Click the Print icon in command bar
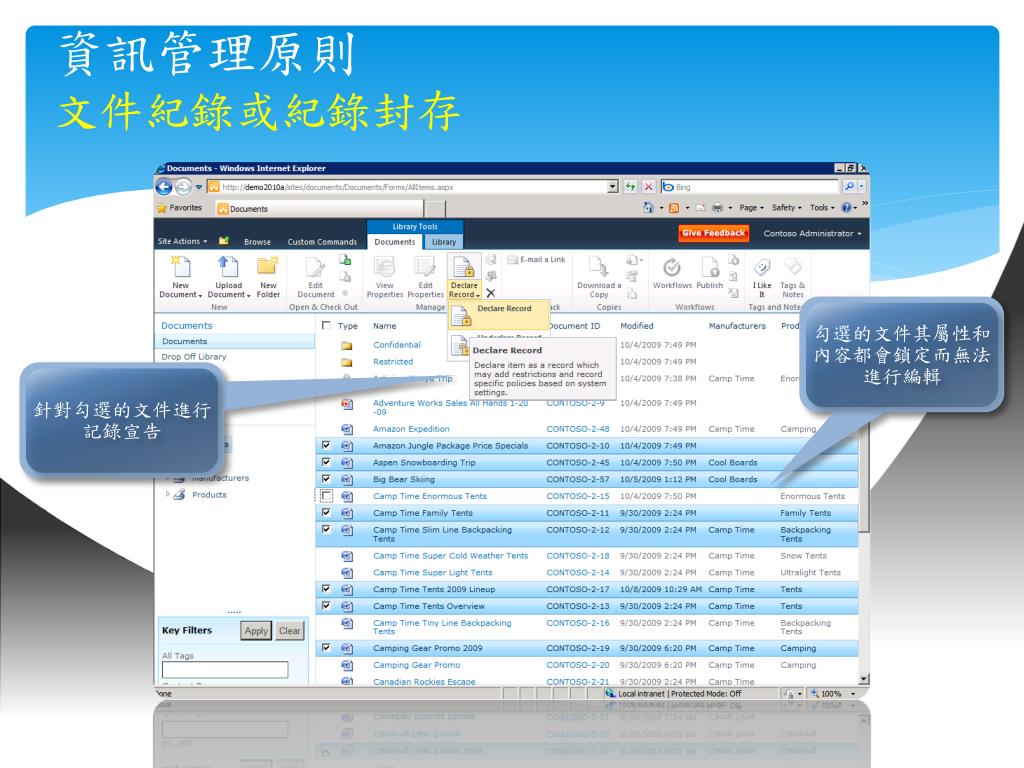The height and width of the screenshot is (768, 1024). [717, 208]
